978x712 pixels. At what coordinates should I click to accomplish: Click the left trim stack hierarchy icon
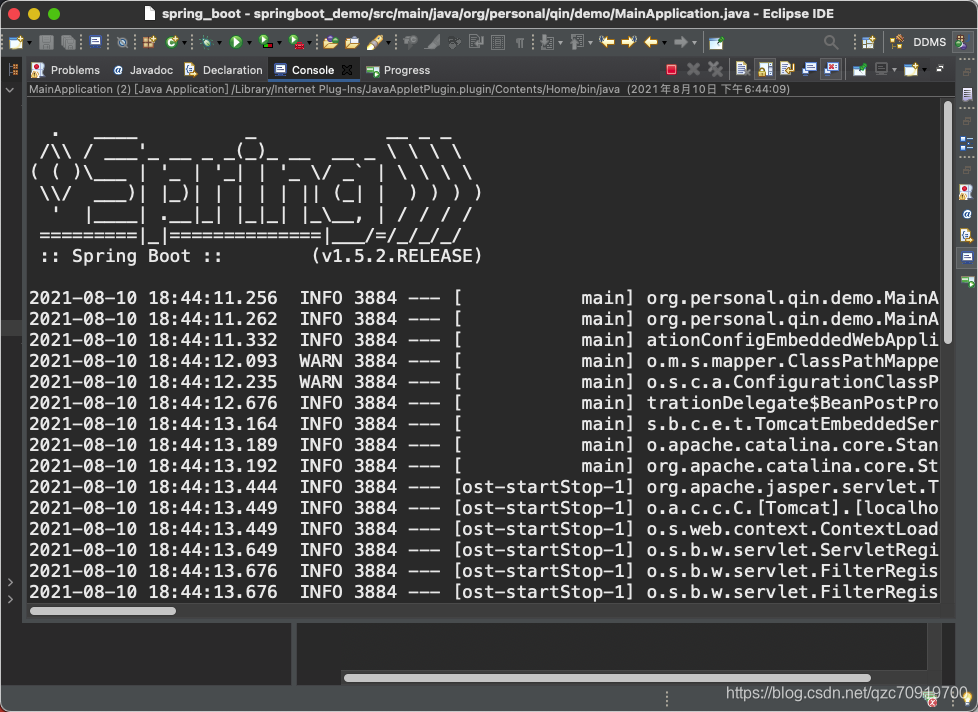pyautogui.click(x=13, y=70)
